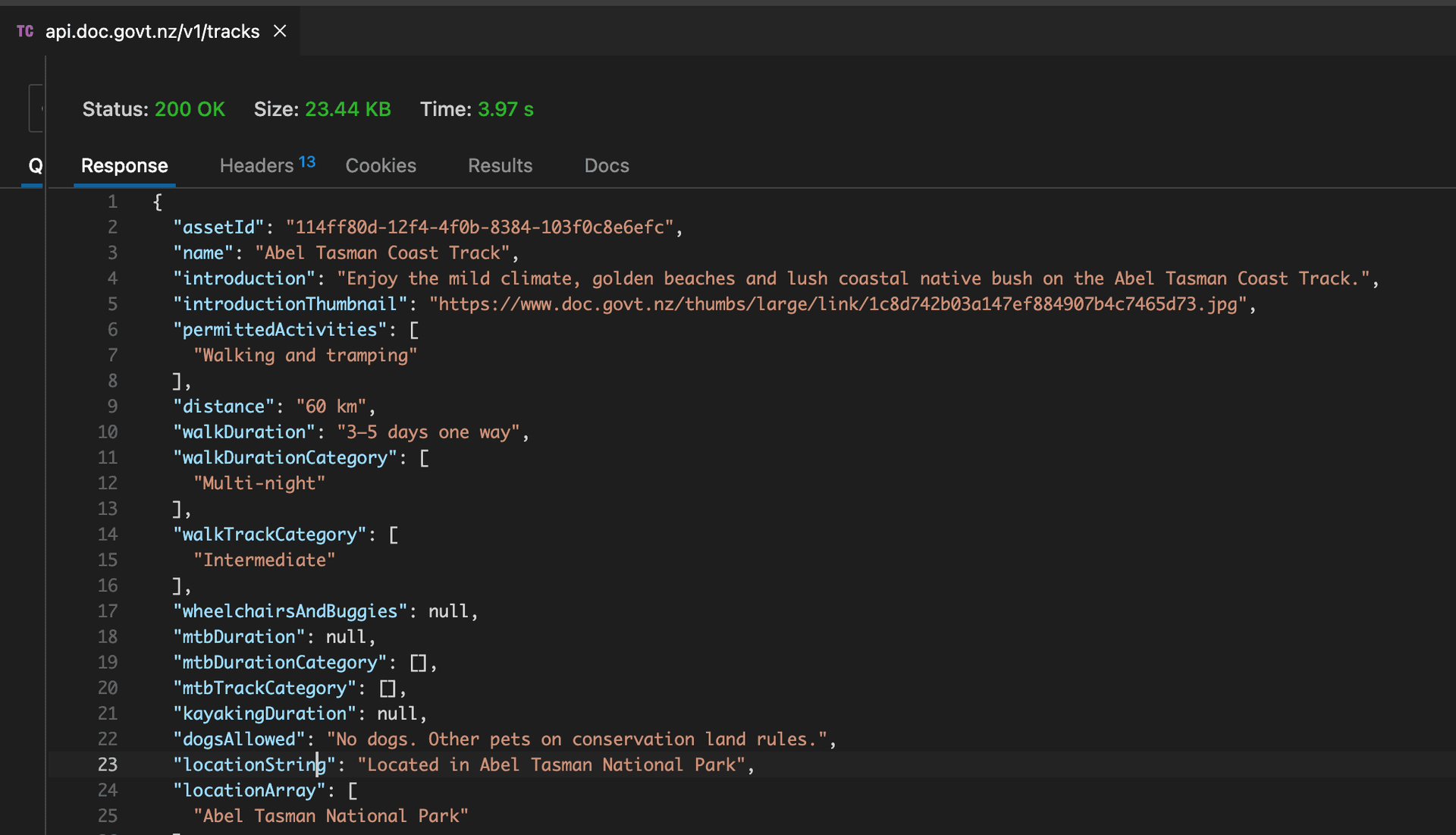
Task: Click the "mtbDuration" key on line 18
Action: (x=239, y=637)
